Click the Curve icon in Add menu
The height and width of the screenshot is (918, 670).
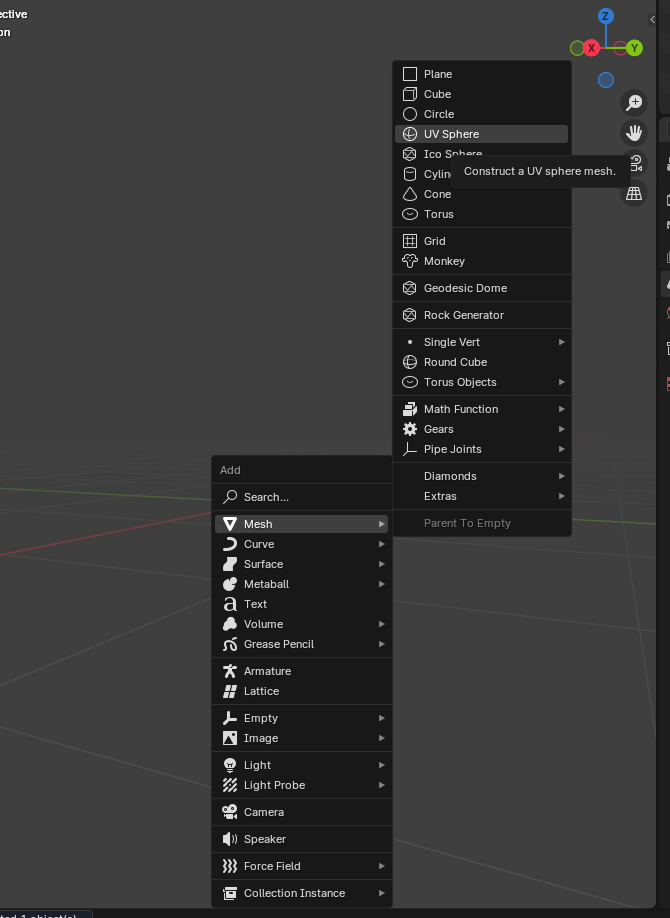point(230,543)
